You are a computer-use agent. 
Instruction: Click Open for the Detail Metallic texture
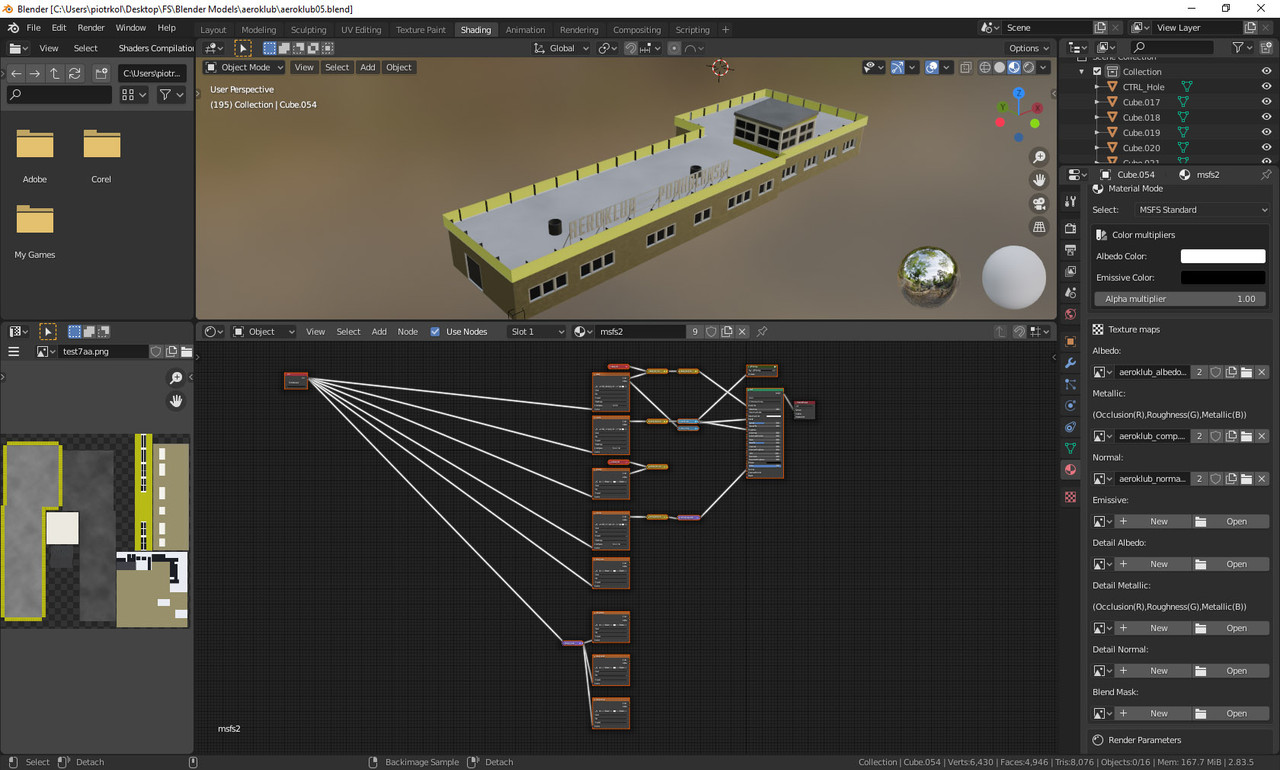1229,628
